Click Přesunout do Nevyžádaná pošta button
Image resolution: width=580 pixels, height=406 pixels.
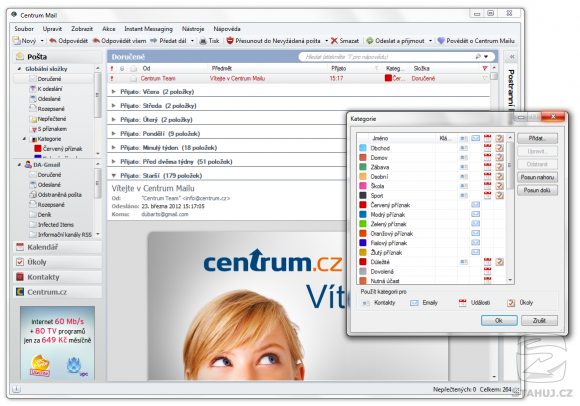273,41
